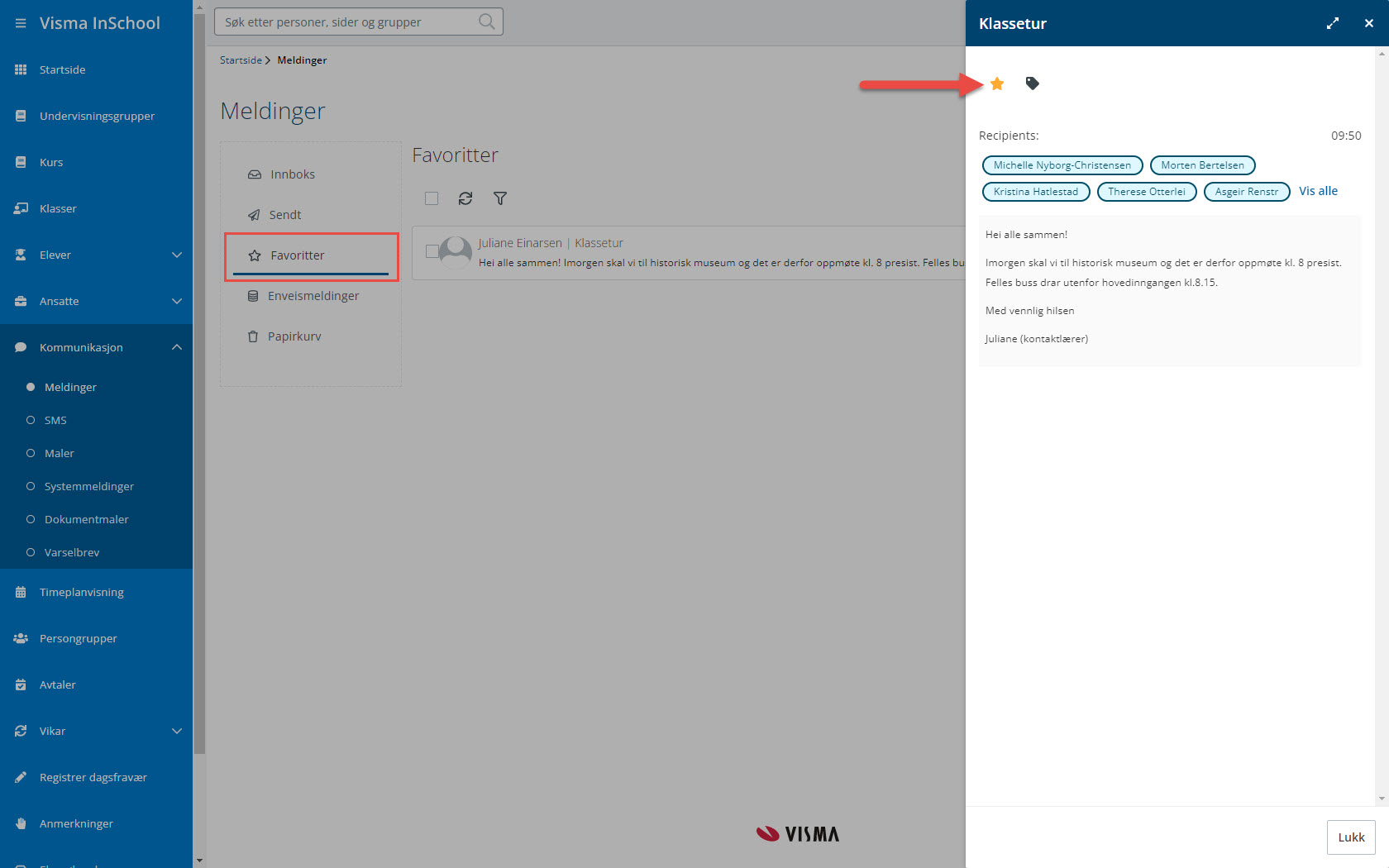Click the tag label icon
The width and height of the screenshot is (1389, 868).
click(x=1032, y=83)
